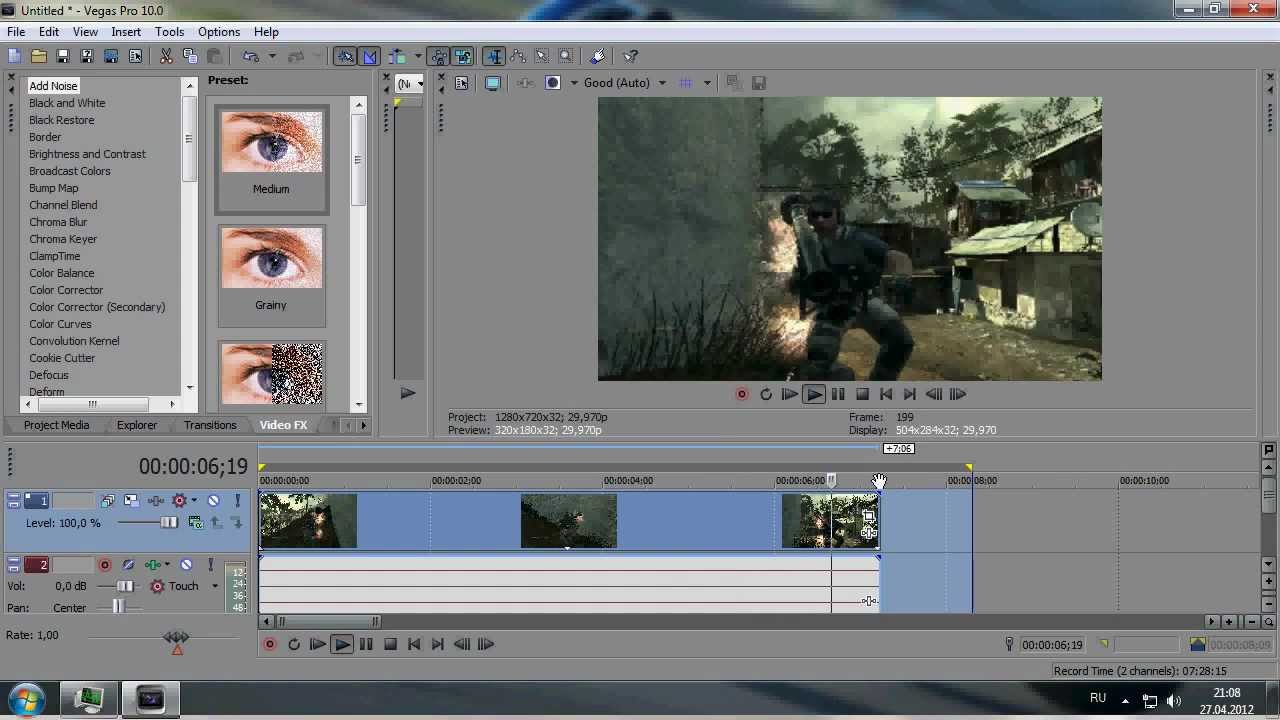Open split screen selection dropdown arrow
1280x720 pixels.
[573, 83]
